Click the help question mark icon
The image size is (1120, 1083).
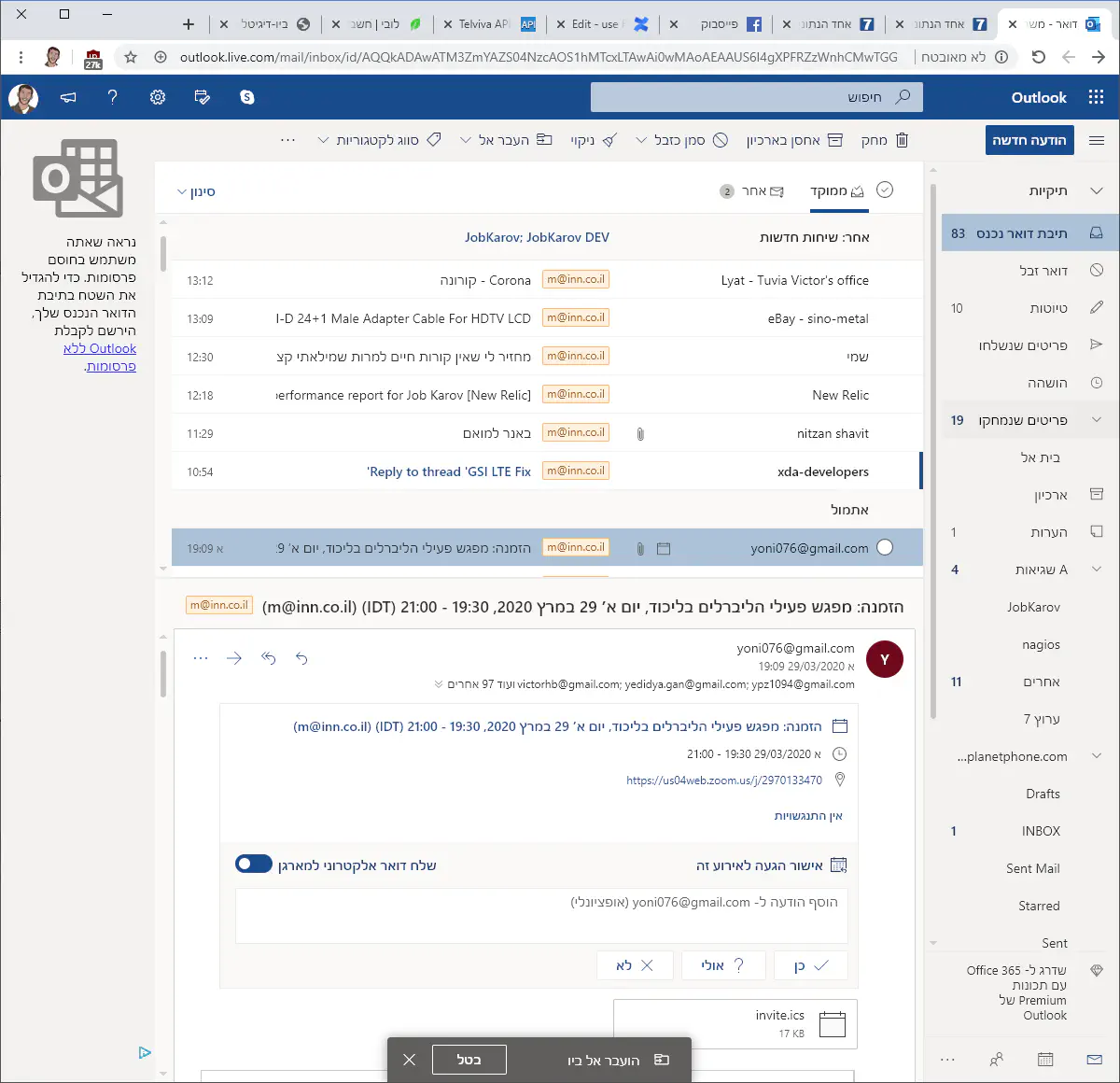click(x=113, y=97)
